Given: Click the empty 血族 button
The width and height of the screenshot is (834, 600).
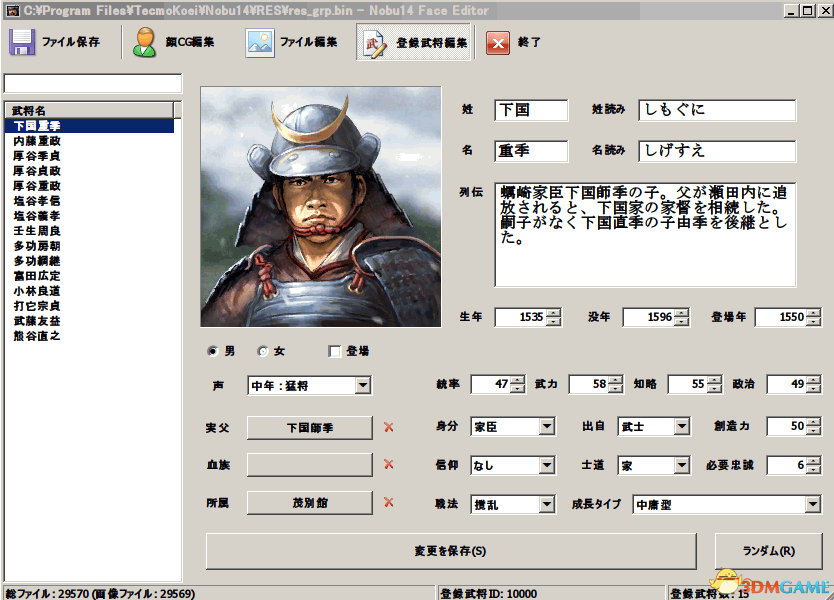Looking at the screenshot, I should coord(310,465).
